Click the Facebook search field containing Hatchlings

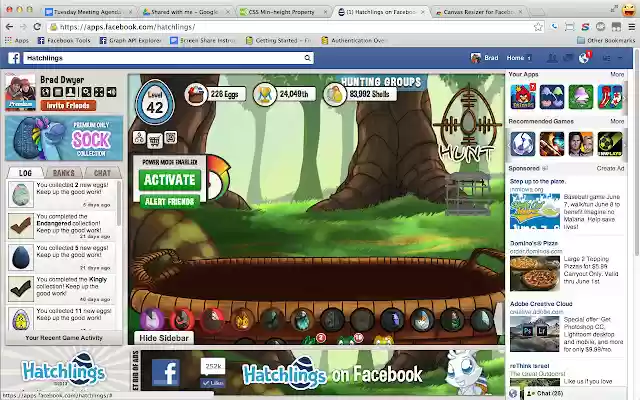coord(169,58)
